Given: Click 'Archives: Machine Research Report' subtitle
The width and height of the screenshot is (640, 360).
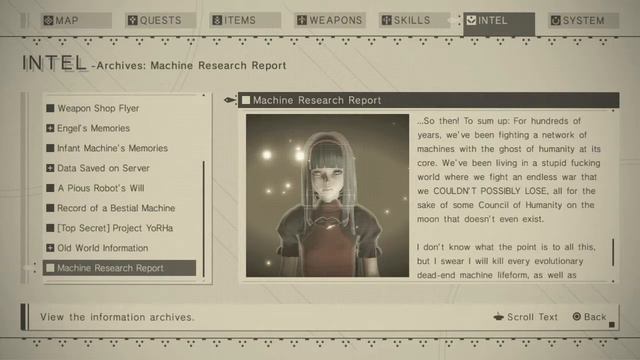Looking at the screenshot, I should [191, 66].
